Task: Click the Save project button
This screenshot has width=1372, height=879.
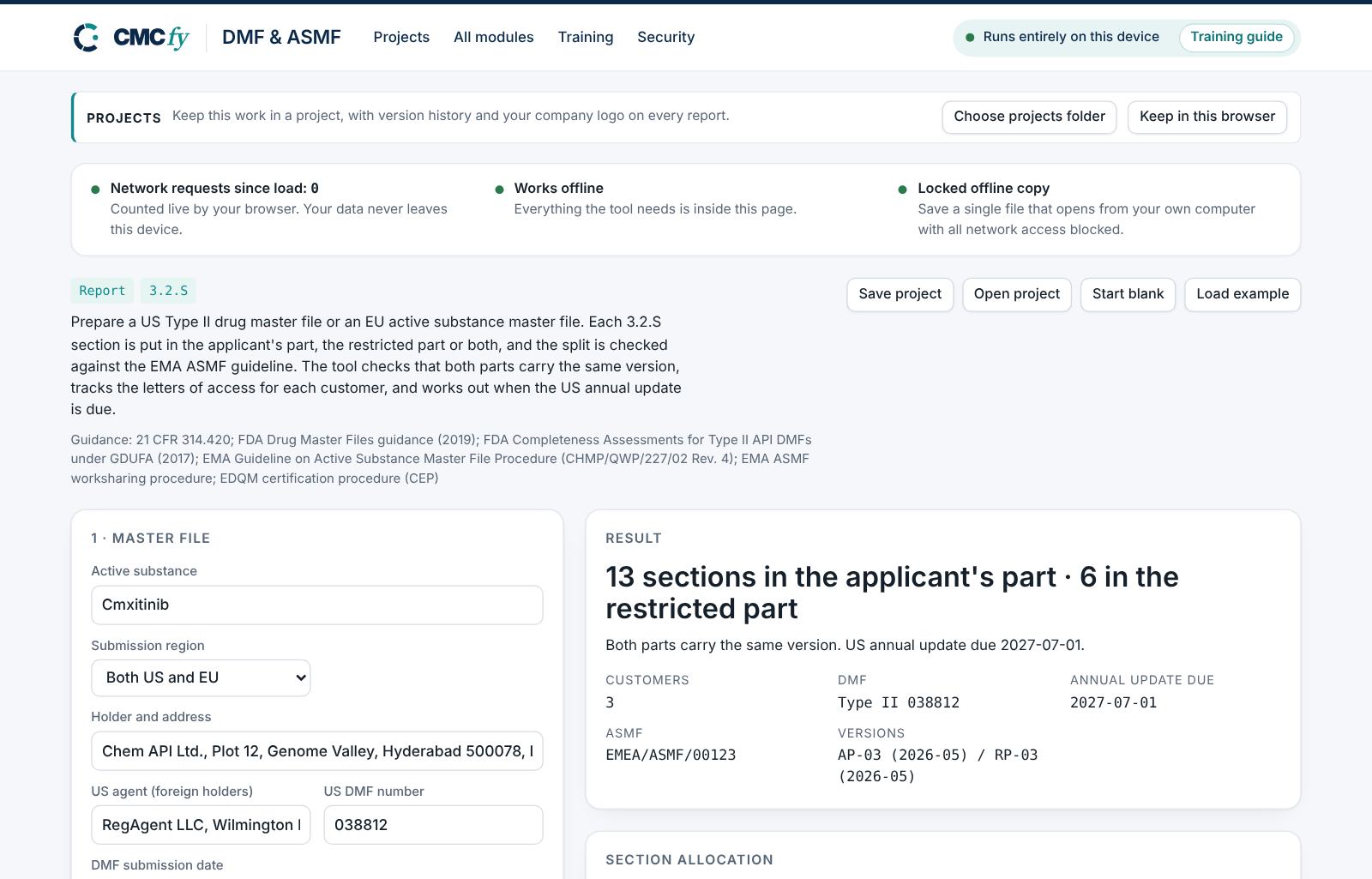Action: pyautogui.click(x=900, y=294)
